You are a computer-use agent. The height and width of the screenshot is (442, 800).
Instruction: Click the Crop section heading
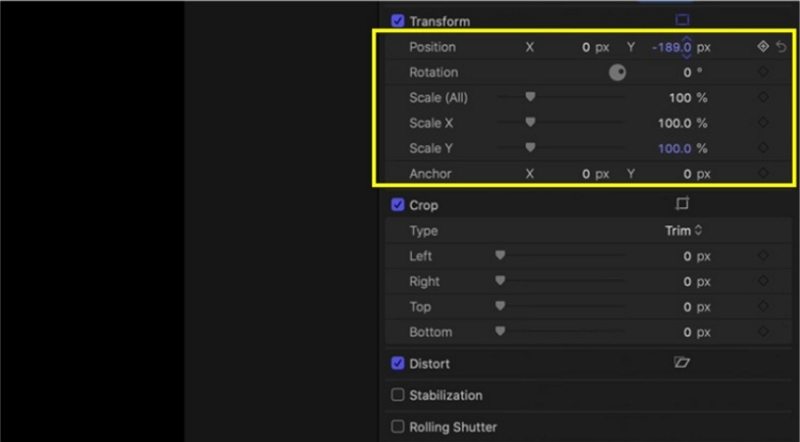[423, 205]
